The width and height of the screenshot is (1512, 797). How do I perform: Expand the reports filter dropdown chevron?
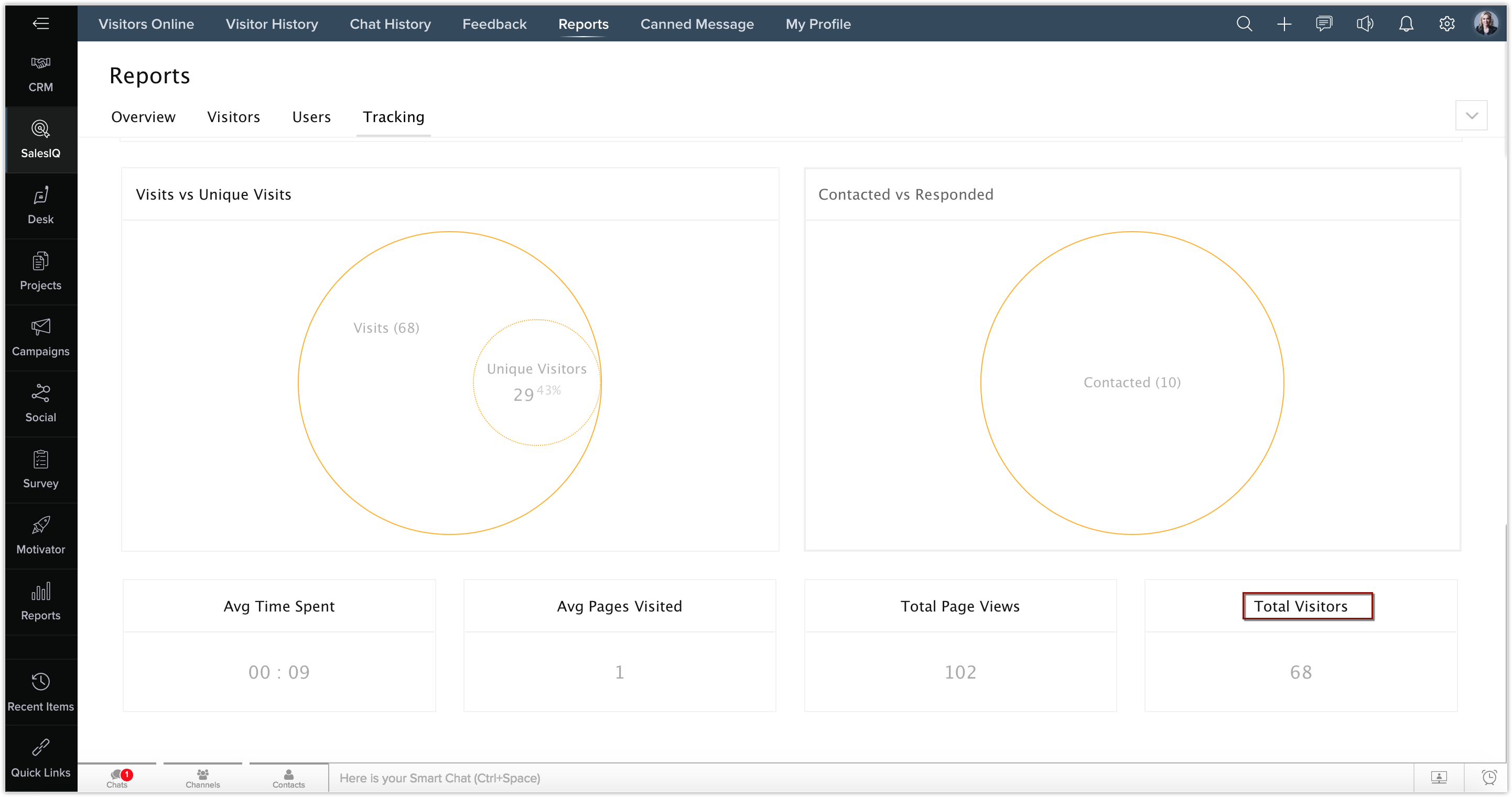(1471, 115)
